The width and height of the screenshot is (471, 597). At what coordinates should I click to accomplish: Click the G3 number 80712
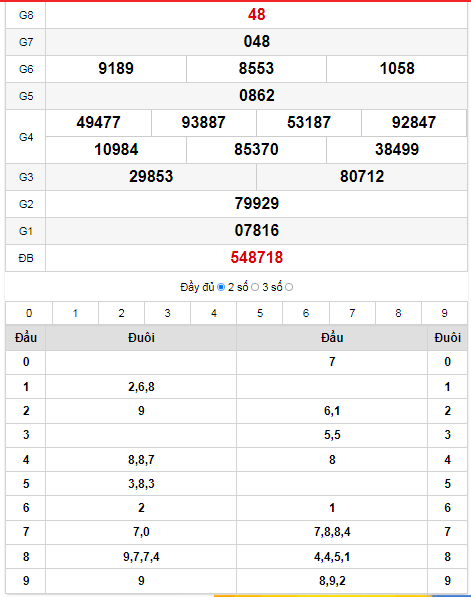pos(362,177)
